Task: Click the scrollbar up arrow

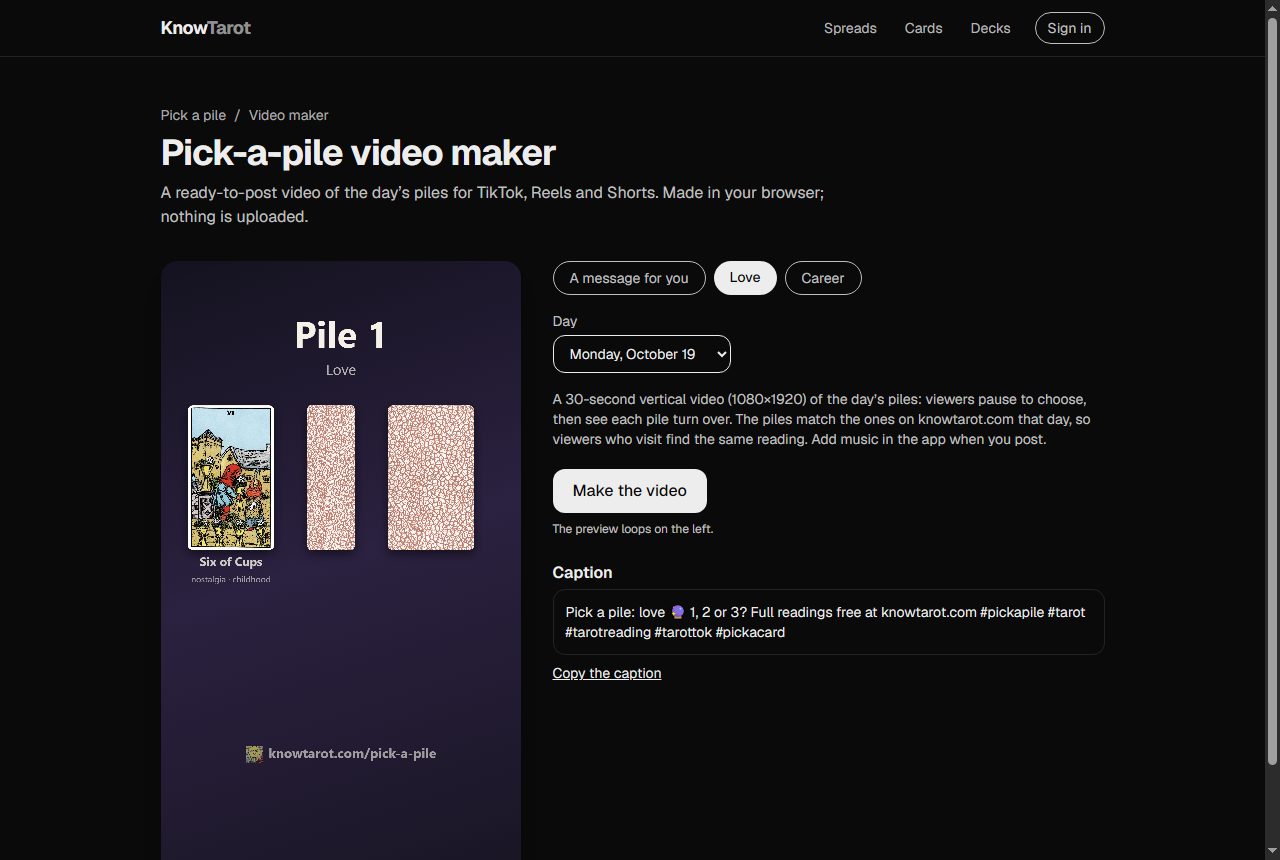Action: click(1272, 7)
